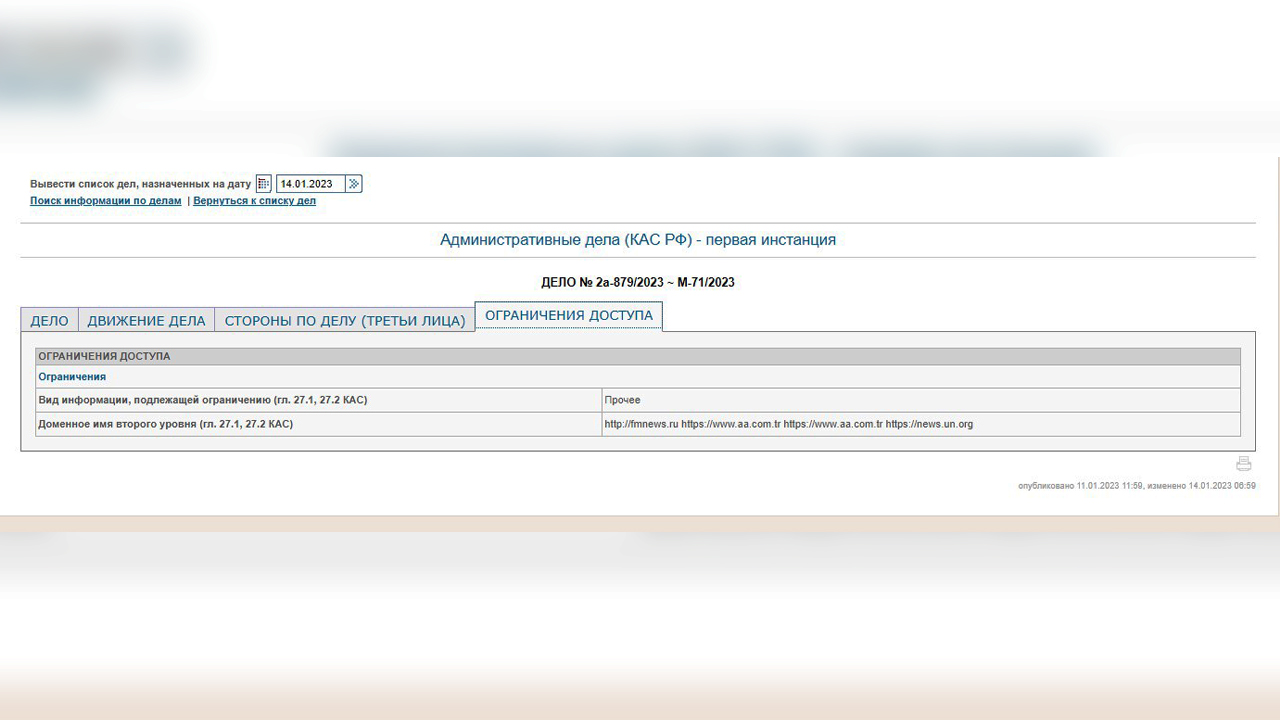Click the 'Прочее' value cell
This screenshot has width=1280, height=720.
pos(622,400)
